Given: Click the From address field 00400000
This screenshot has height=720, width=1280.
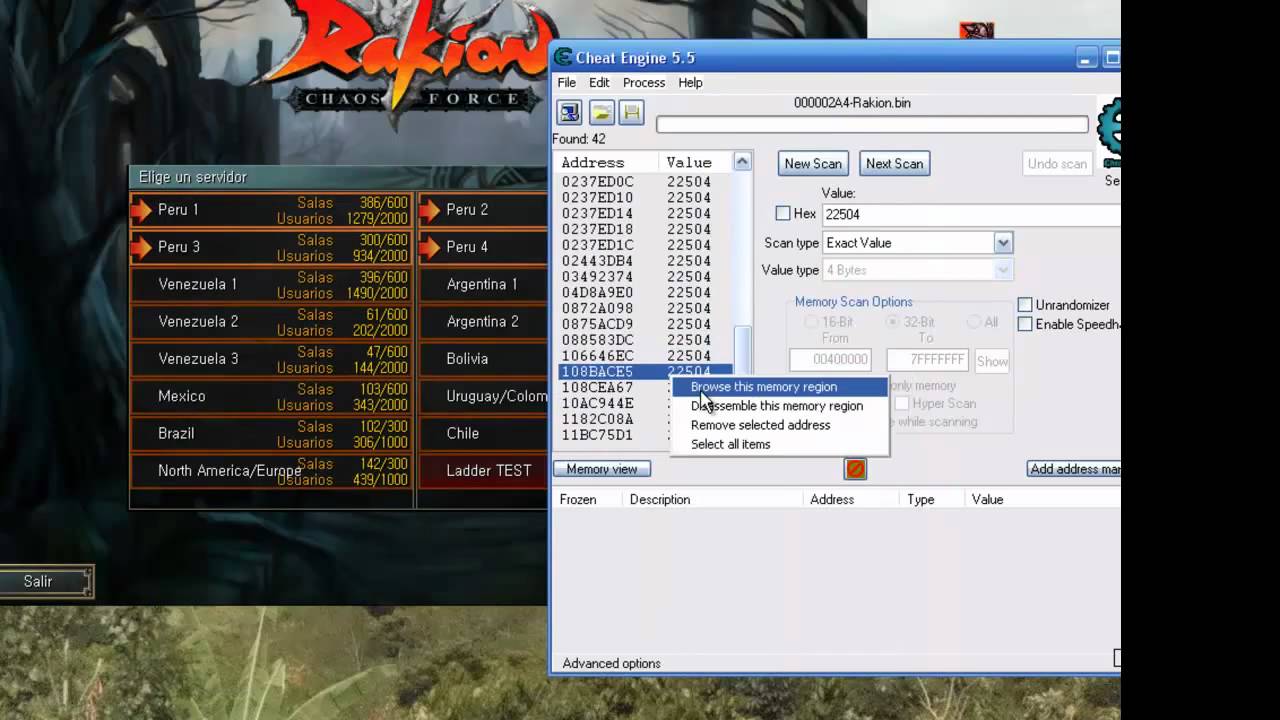Looking at the screenshot, I should coord(830,360).
